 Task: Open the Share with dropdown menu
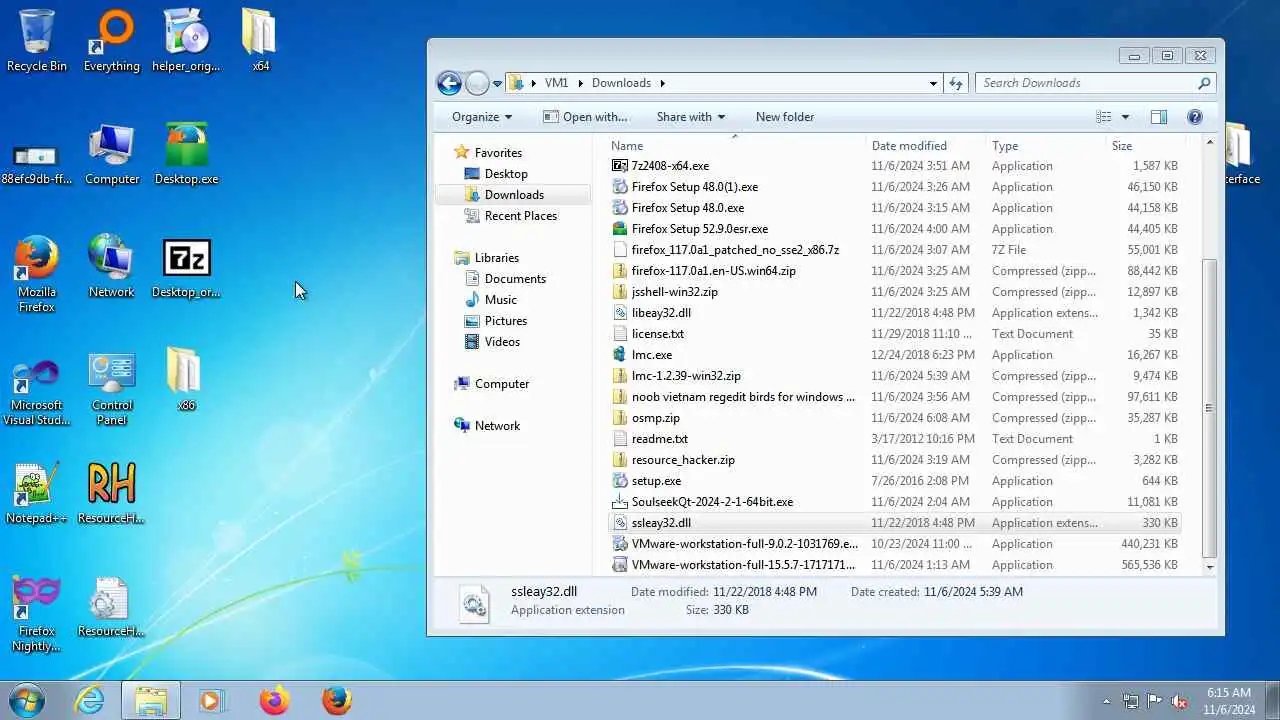691,117
